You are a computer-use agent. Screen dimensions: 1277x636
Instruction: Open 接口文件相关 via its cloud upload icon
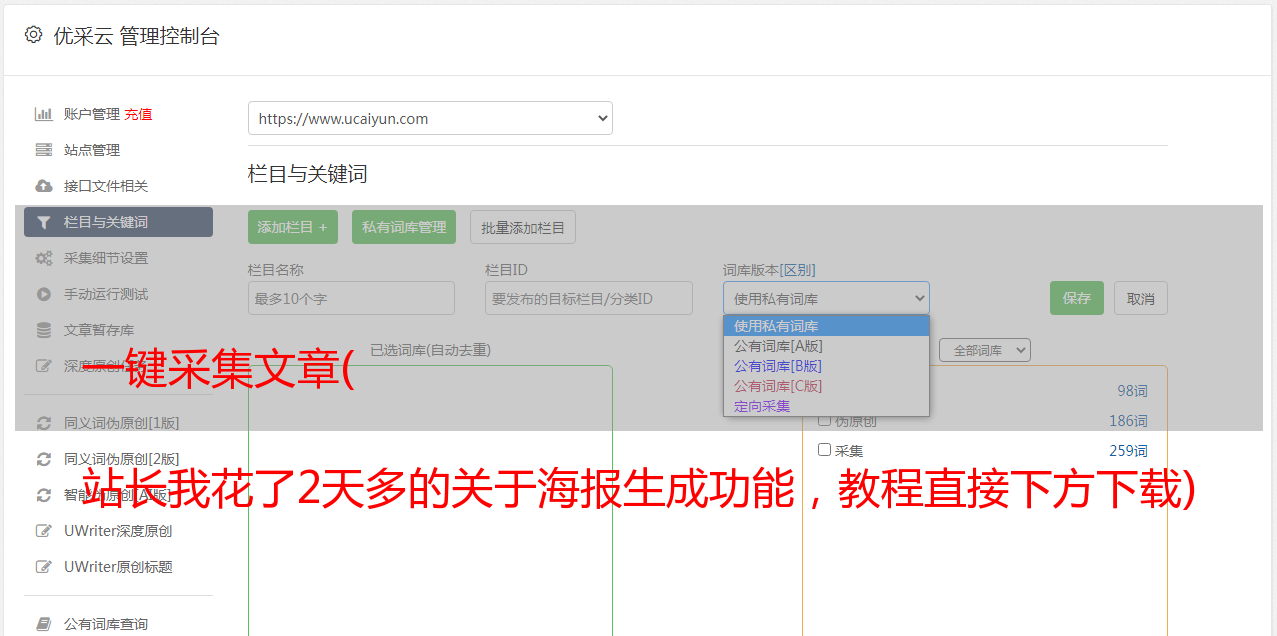pyautogui.click(x=43, y=186)
